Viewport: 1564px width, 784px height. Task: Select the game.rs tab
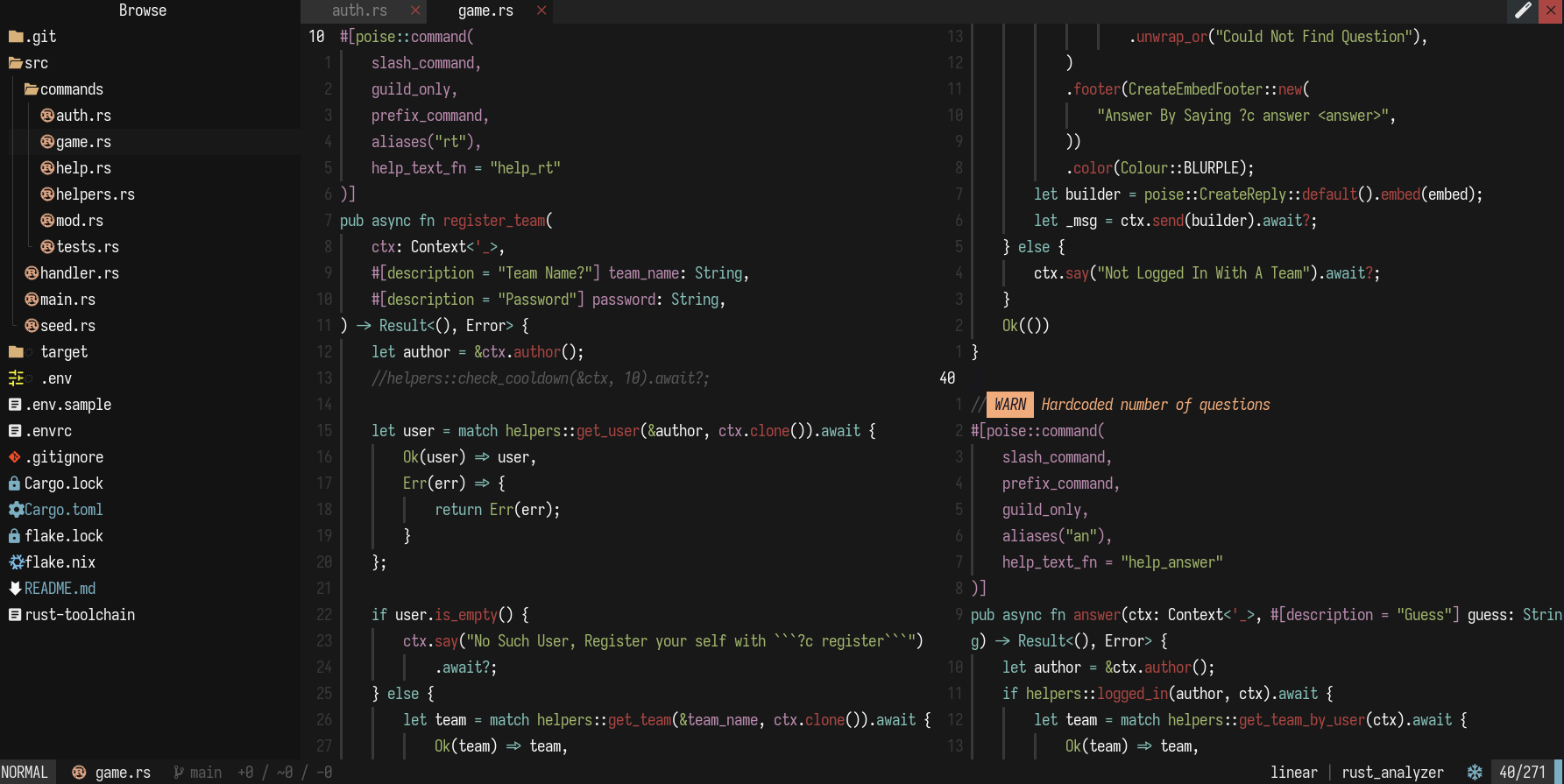(x=485, y=11)
